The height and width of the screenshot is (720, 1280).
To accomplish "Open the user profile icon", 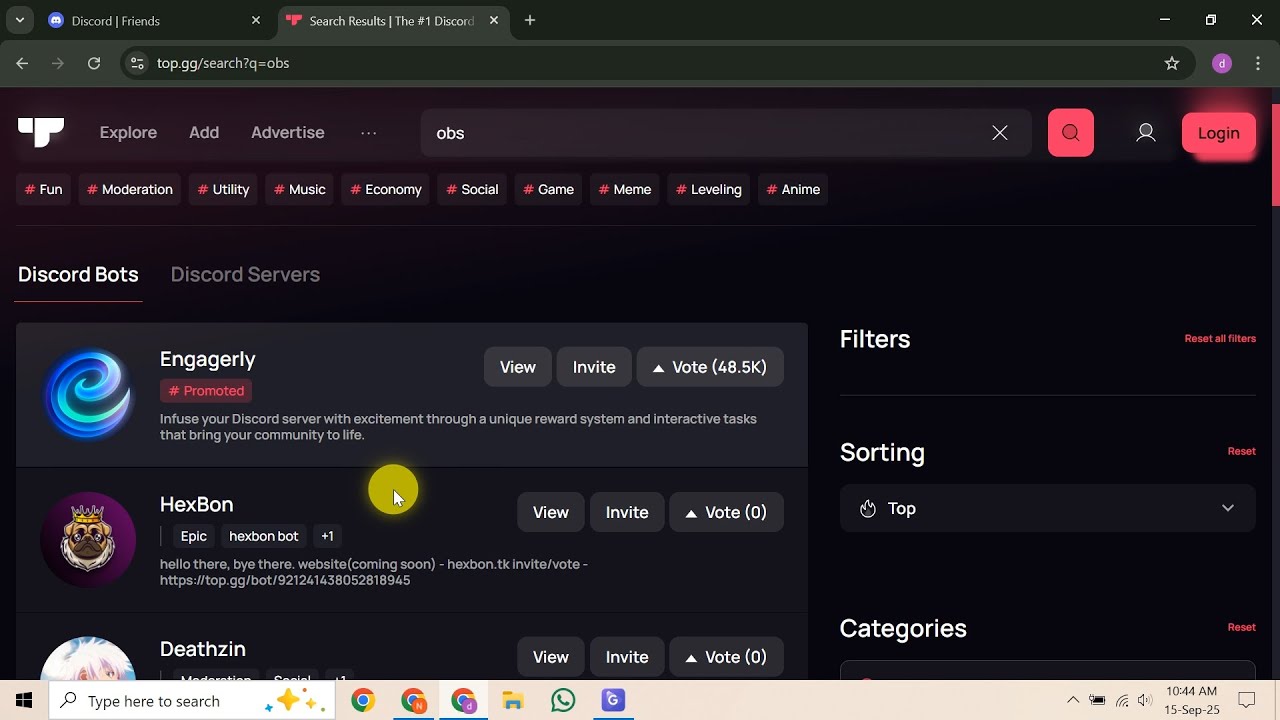I will [x=1146, y=133].
